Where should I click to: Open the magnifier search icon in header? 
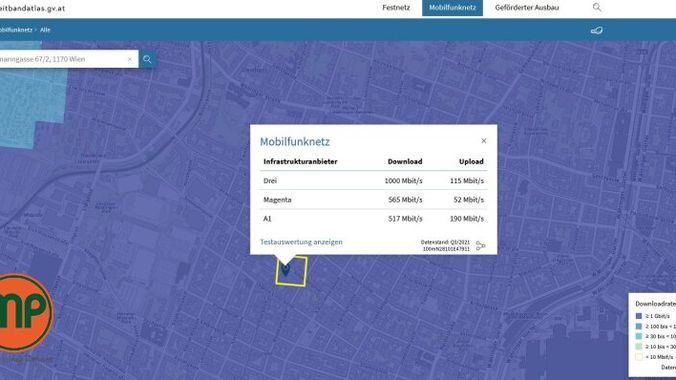pyautogui.click(x=597, y=7)
